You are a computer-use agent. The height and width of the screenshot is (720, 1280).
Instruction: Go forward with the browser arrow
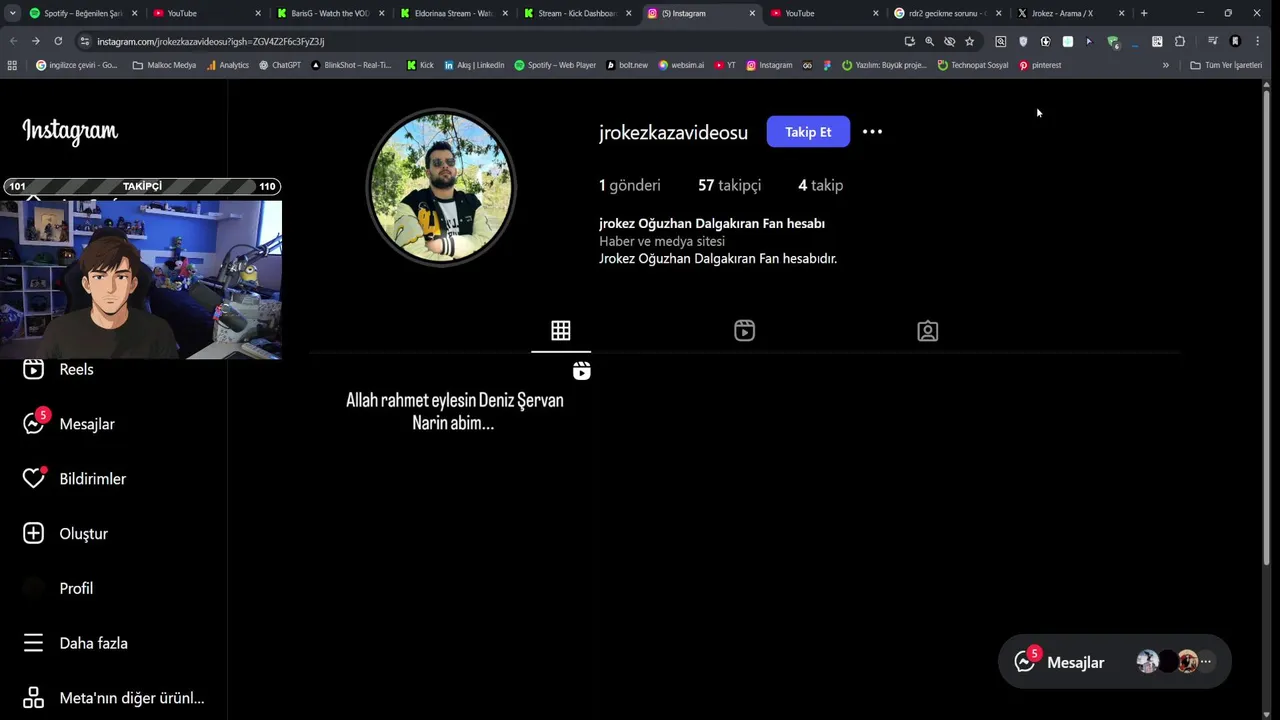35,41
